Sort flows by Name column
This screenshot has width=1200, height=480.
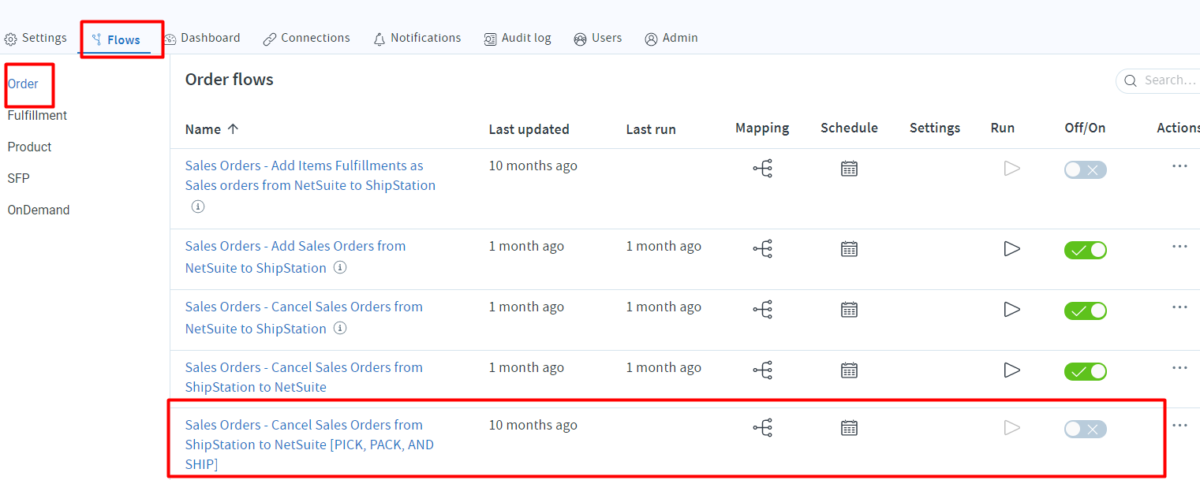212,129
